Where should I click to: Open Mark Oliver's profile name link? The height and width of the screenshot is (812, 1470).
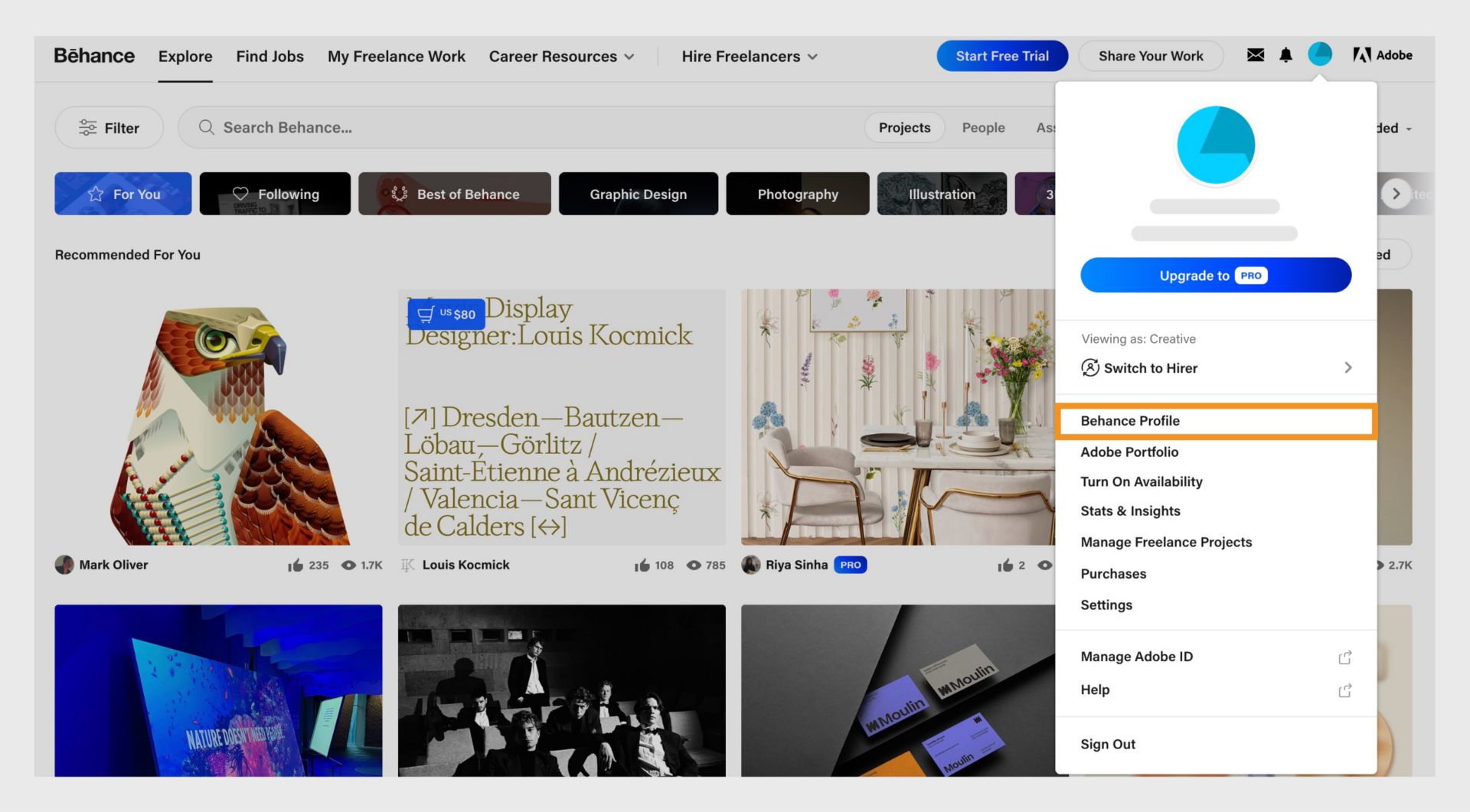[113, 565]
